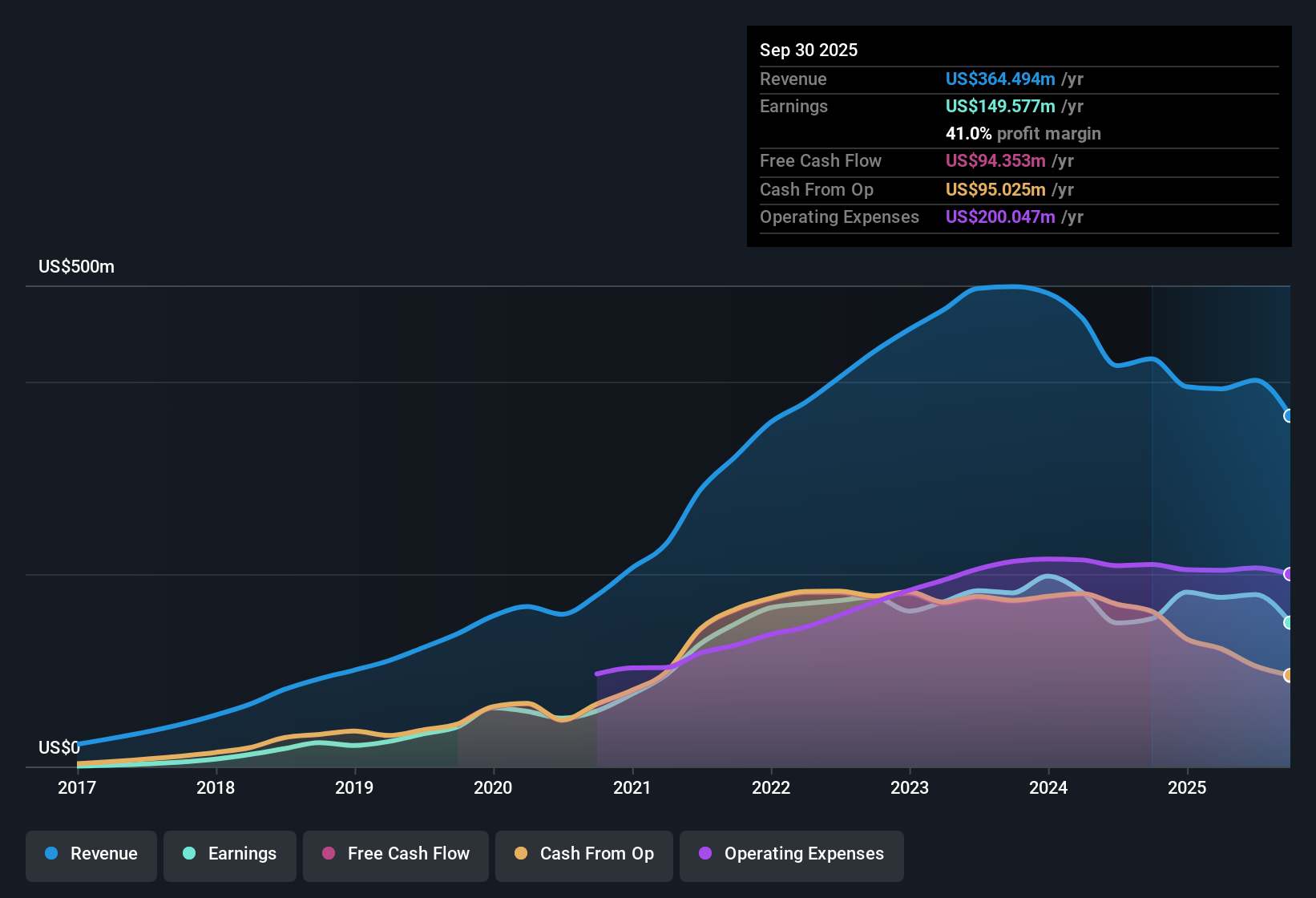This screenshot has height=898, width=1316.
Task: Select the 2021 year label on axis
Action: click(632, 788)
